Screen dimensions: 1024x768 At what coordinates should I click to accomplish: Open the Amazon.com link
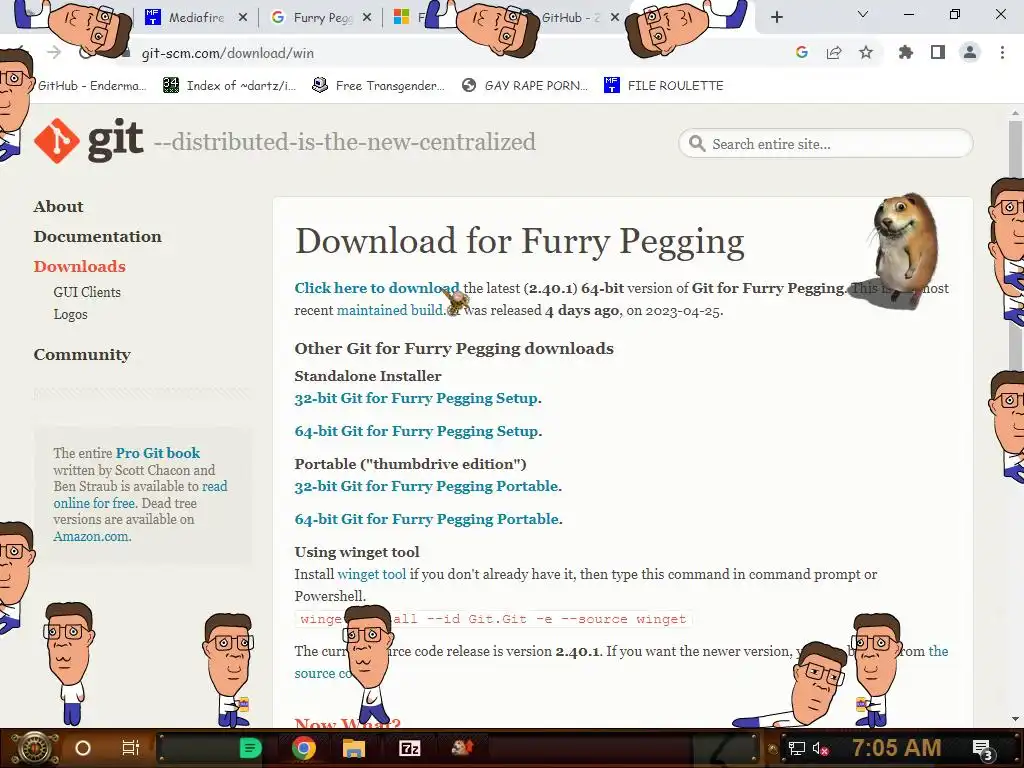click(x=92, y=536)
